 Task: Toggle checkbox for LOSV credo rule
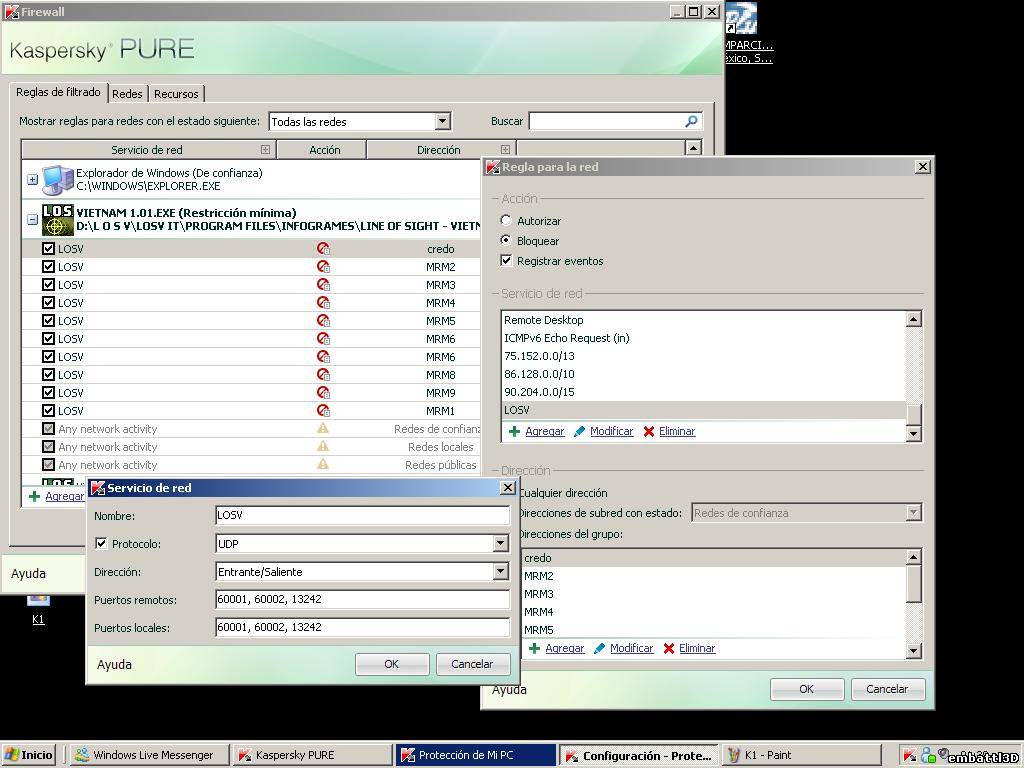point(48,248)
